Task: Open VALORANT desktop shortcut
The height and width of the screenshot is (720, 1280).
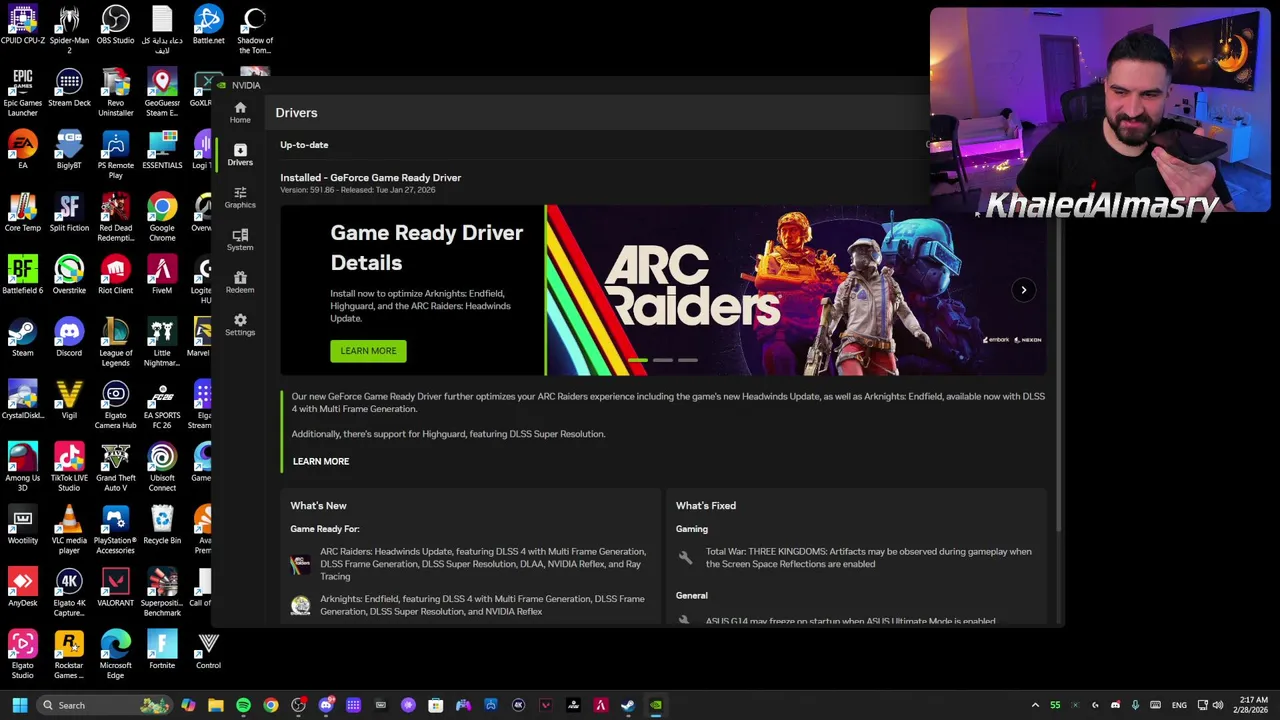Action: tap(115, 588)
